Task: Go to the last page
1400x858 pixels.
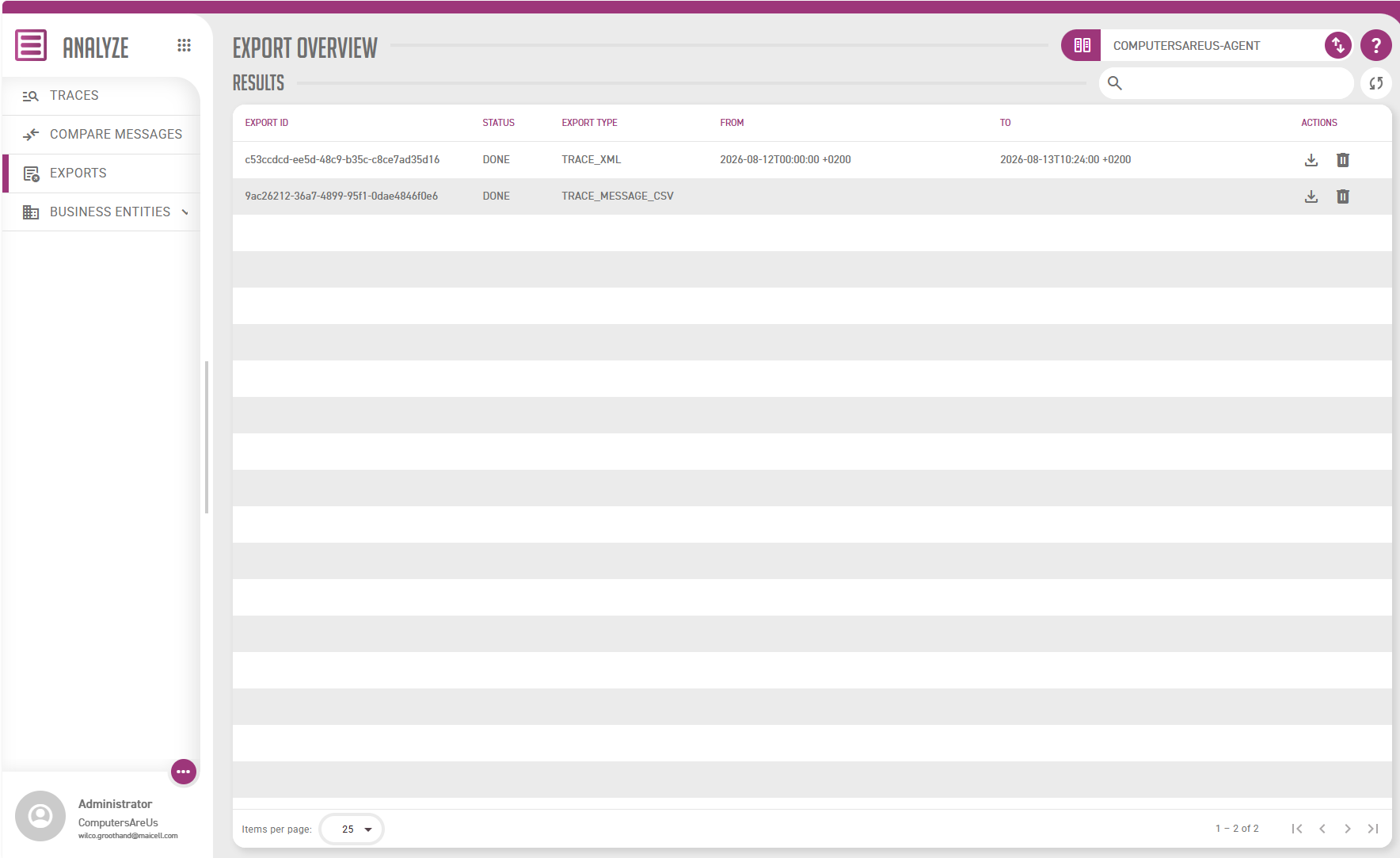Action: 1373,829
